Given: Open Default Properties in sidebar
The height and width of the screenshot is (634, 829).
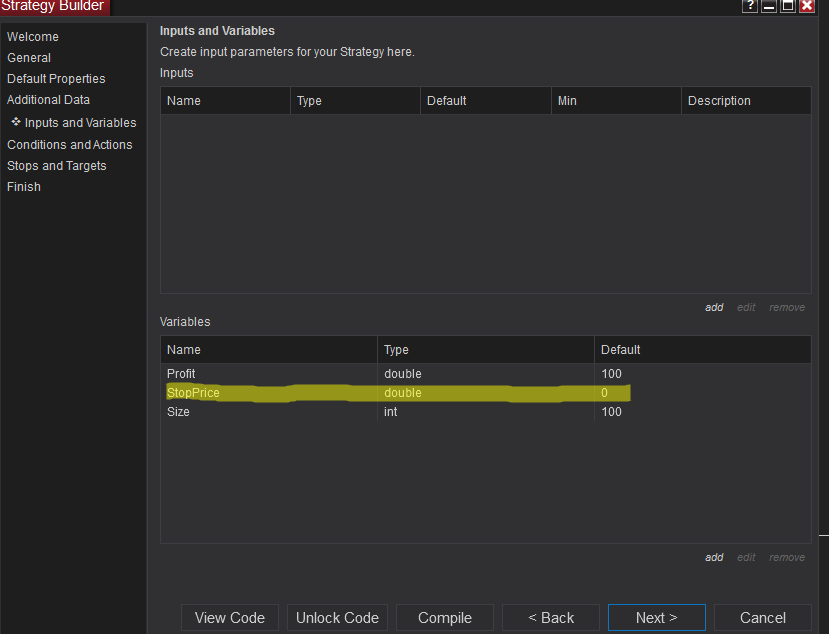Looking at the screenshot, I should (x=56, y=79).
